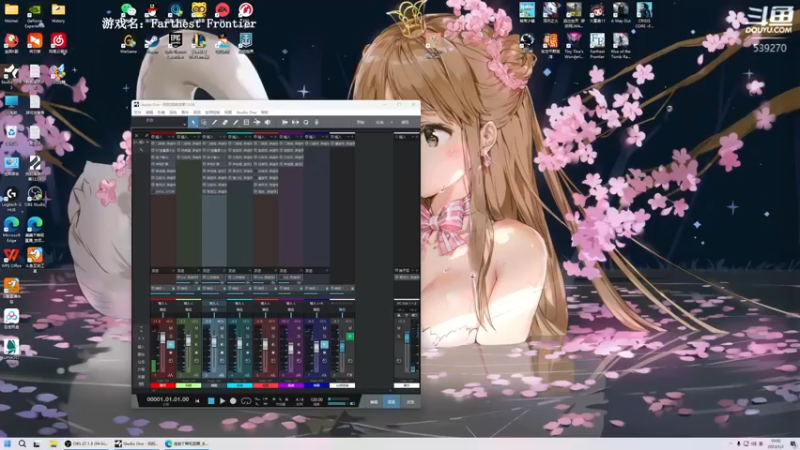The height and width of the screenshot is (450, 800).
Task: Click the Q quantize icon in toolbar
Action: click(x=306, y=122)
